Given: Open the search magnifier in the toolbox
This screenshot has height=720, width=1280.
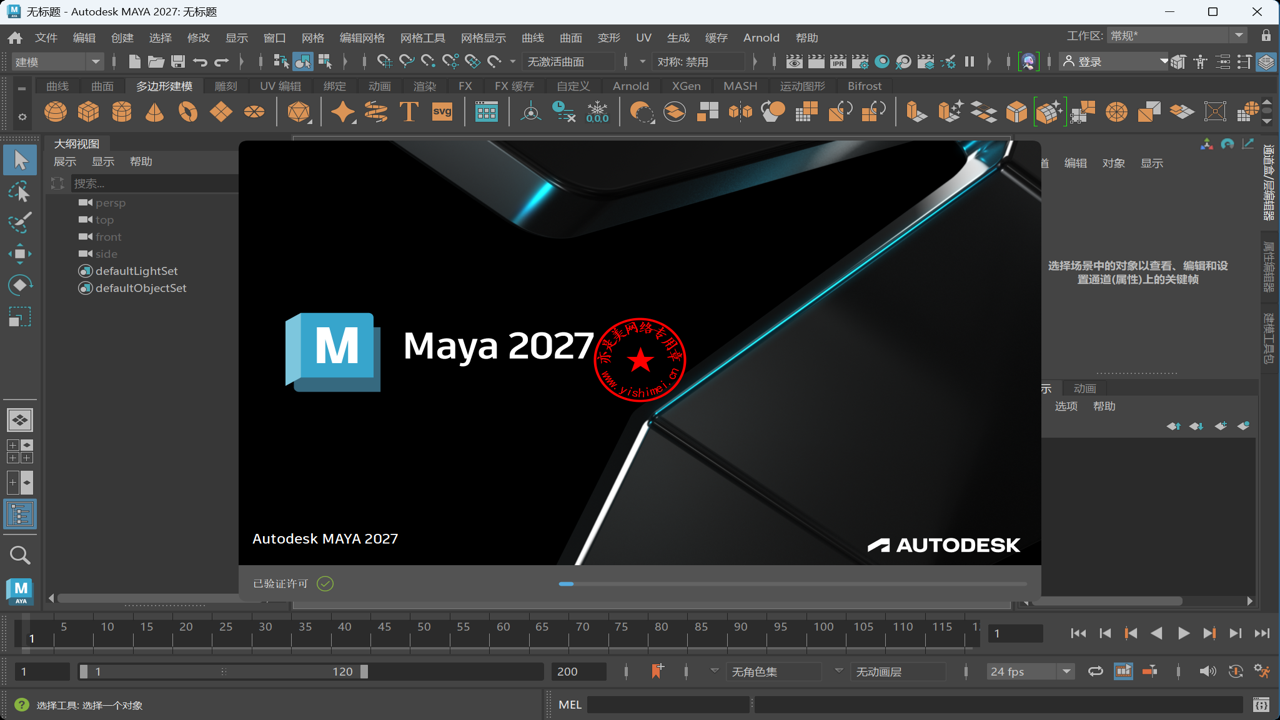Looking at the screenshot, I should point(19,555).
